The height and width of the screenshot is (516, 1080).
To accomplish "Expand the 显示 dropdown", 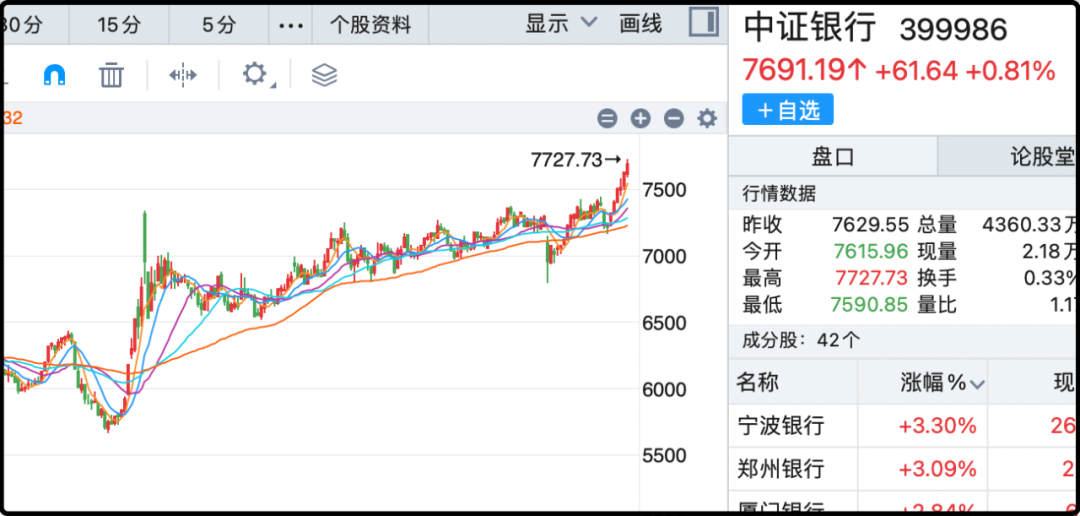I will [560, 24].
